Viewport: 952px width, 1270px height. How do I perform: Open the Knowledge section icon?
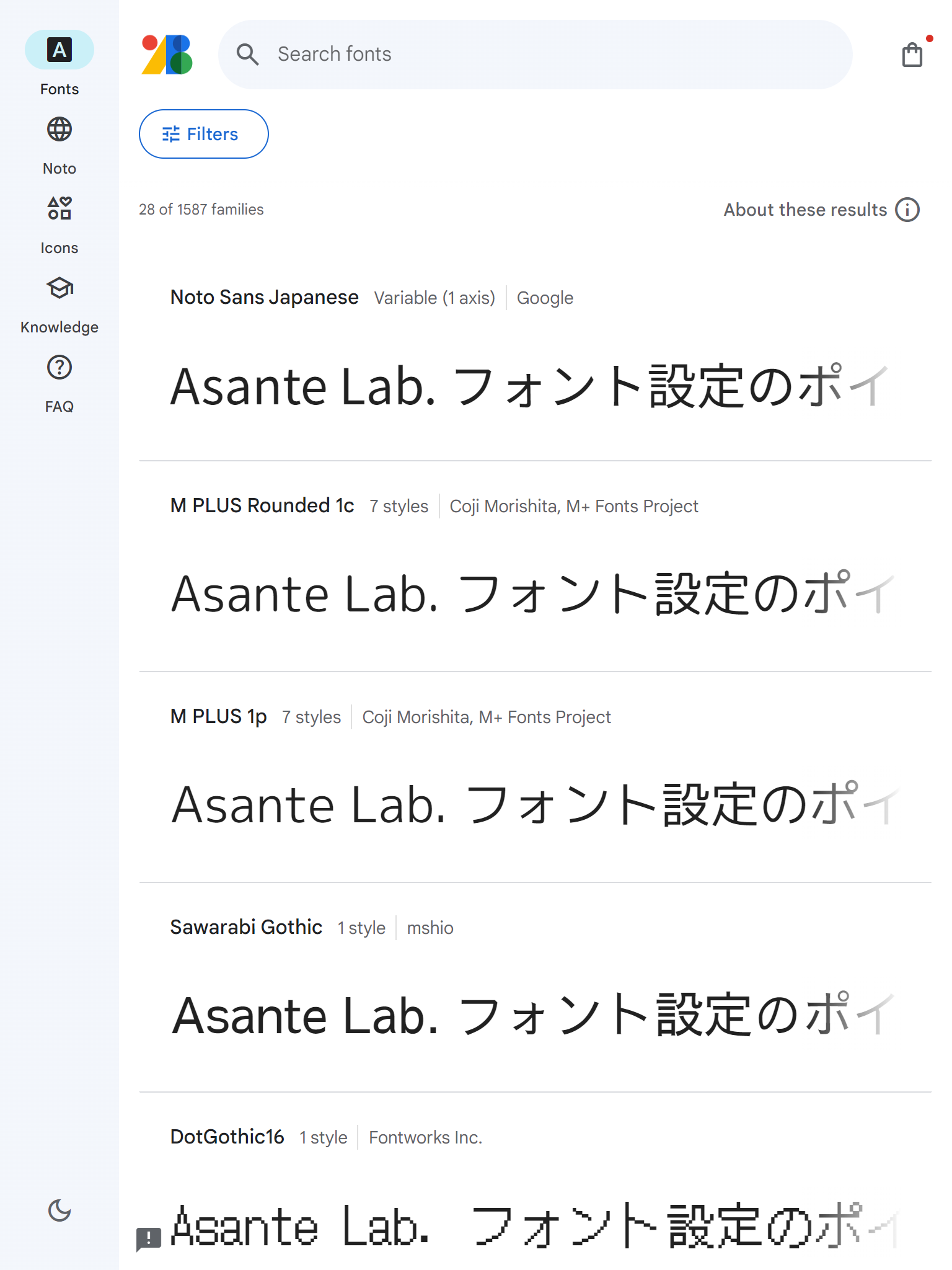point(59,288)
